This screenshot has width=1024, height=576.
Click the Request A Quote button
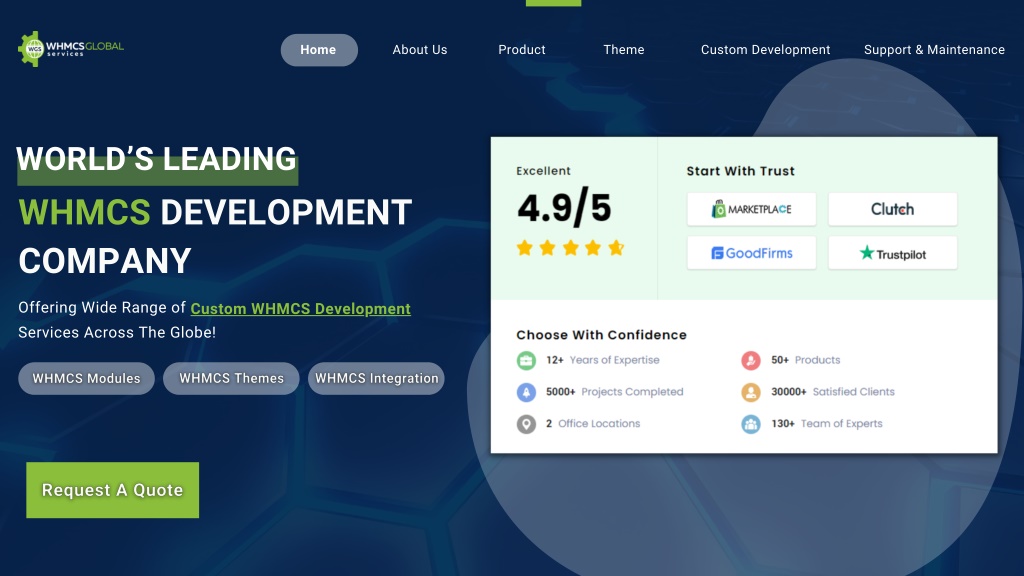click(112, 490)
